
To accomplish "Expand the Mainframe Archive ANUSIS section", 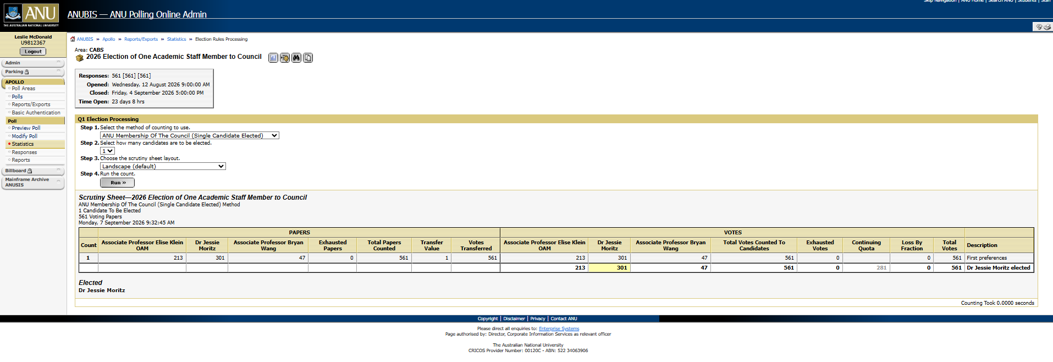I will click(x=33, y=182).
